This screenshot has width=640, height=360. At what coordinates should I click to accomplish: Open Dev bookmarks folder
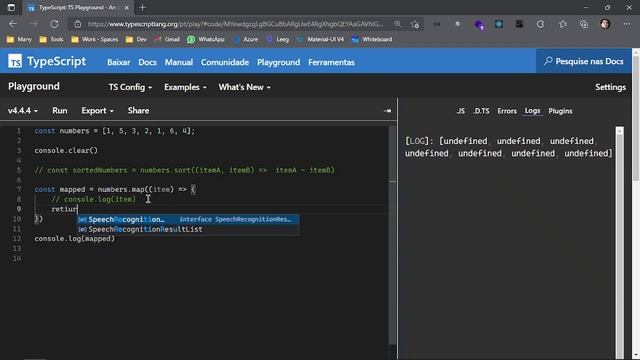(x=136, y=39)
